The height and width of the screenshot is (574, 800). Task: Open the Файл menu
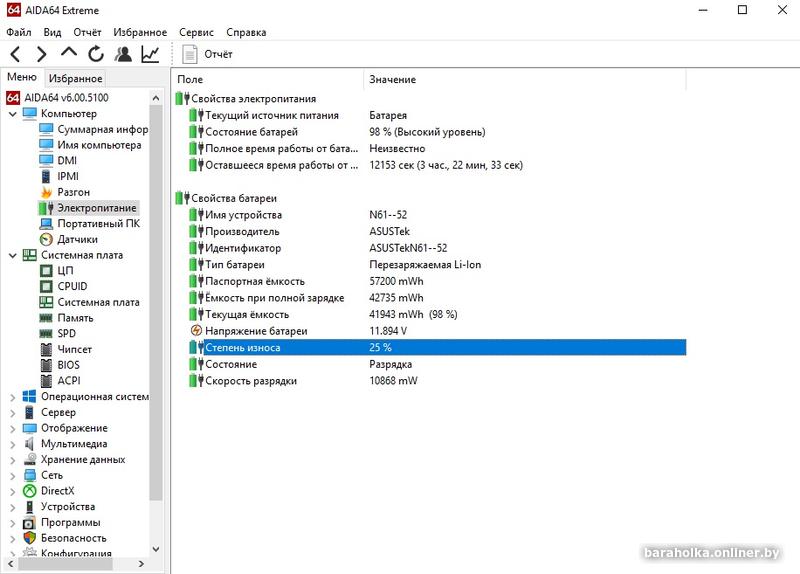point(19,32)
